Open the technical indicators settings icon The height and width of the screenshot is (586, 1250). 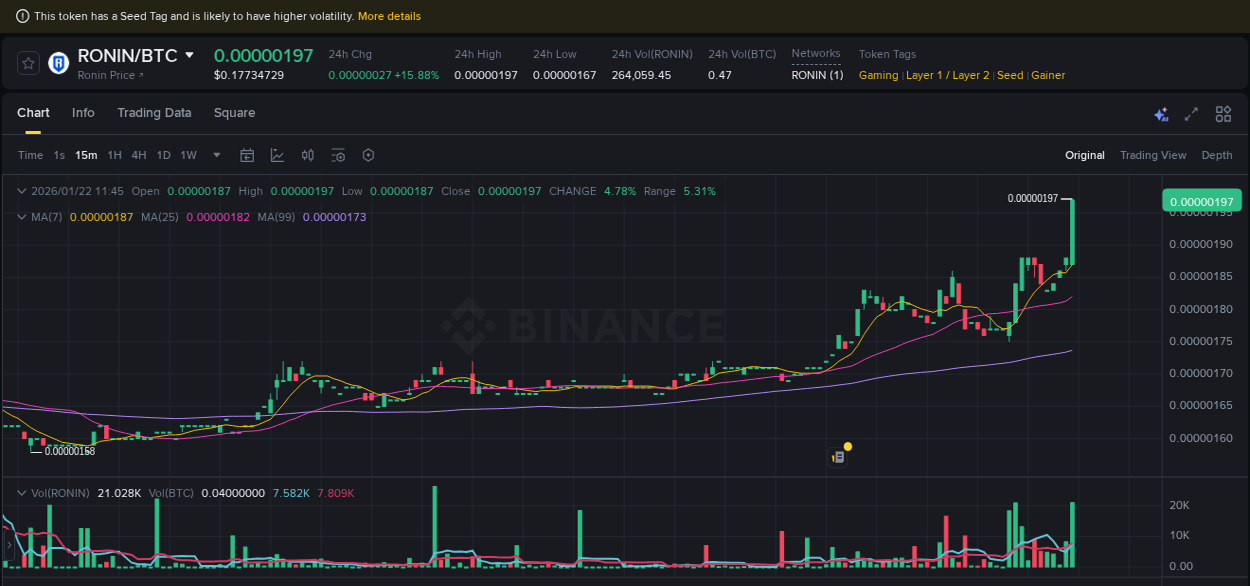tap(337, 155)
